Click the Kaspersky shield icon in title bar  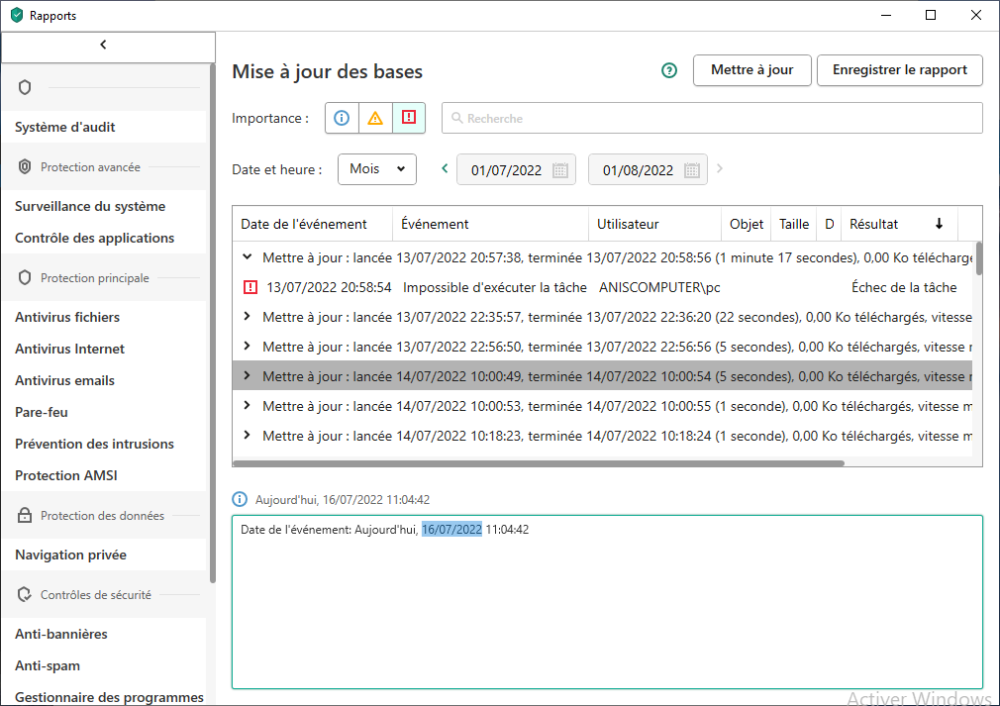coord(17,15)
